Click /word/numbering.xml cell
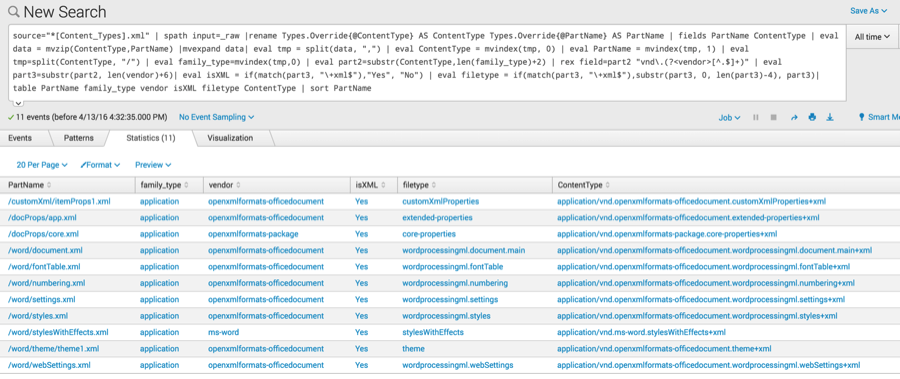The height and width of the screenshot is (379, 900). point(46,283)
